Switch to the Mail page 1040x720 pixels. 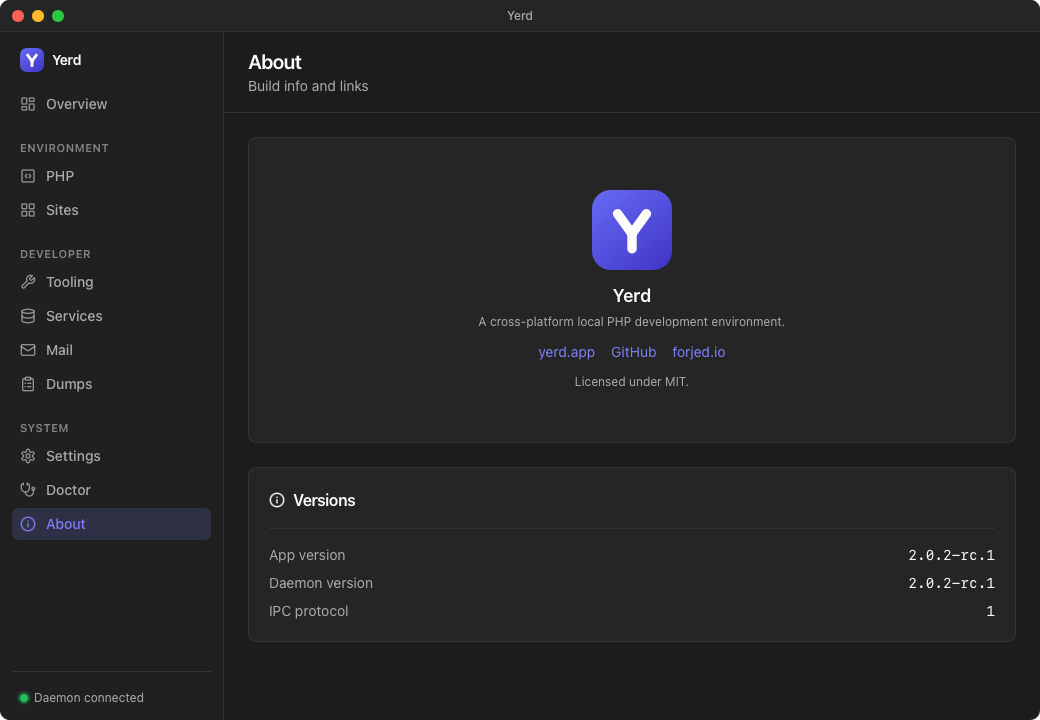(111, 350)
